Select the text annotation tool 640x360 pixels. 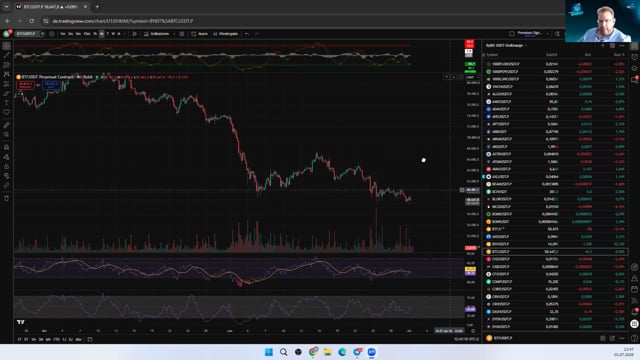[x=7, y=103]
